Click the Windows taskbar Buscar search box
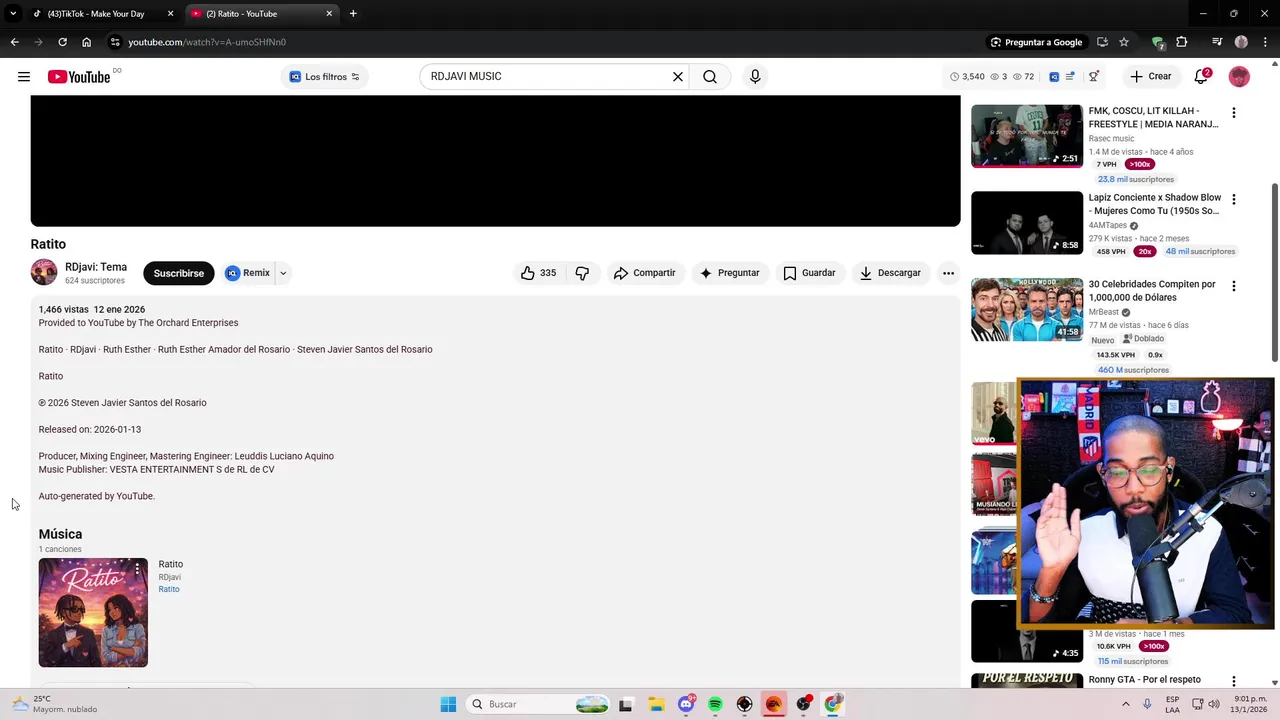 (540, 704)
